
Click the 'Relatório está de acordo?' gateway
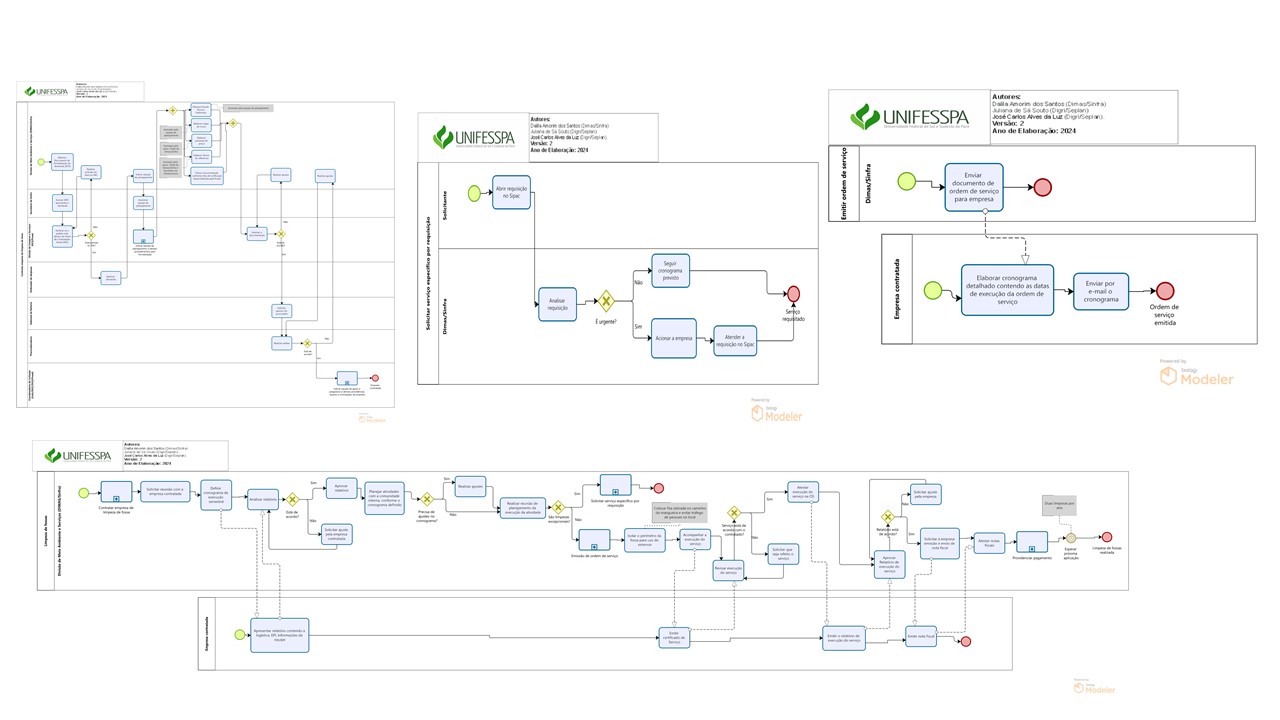888,517
